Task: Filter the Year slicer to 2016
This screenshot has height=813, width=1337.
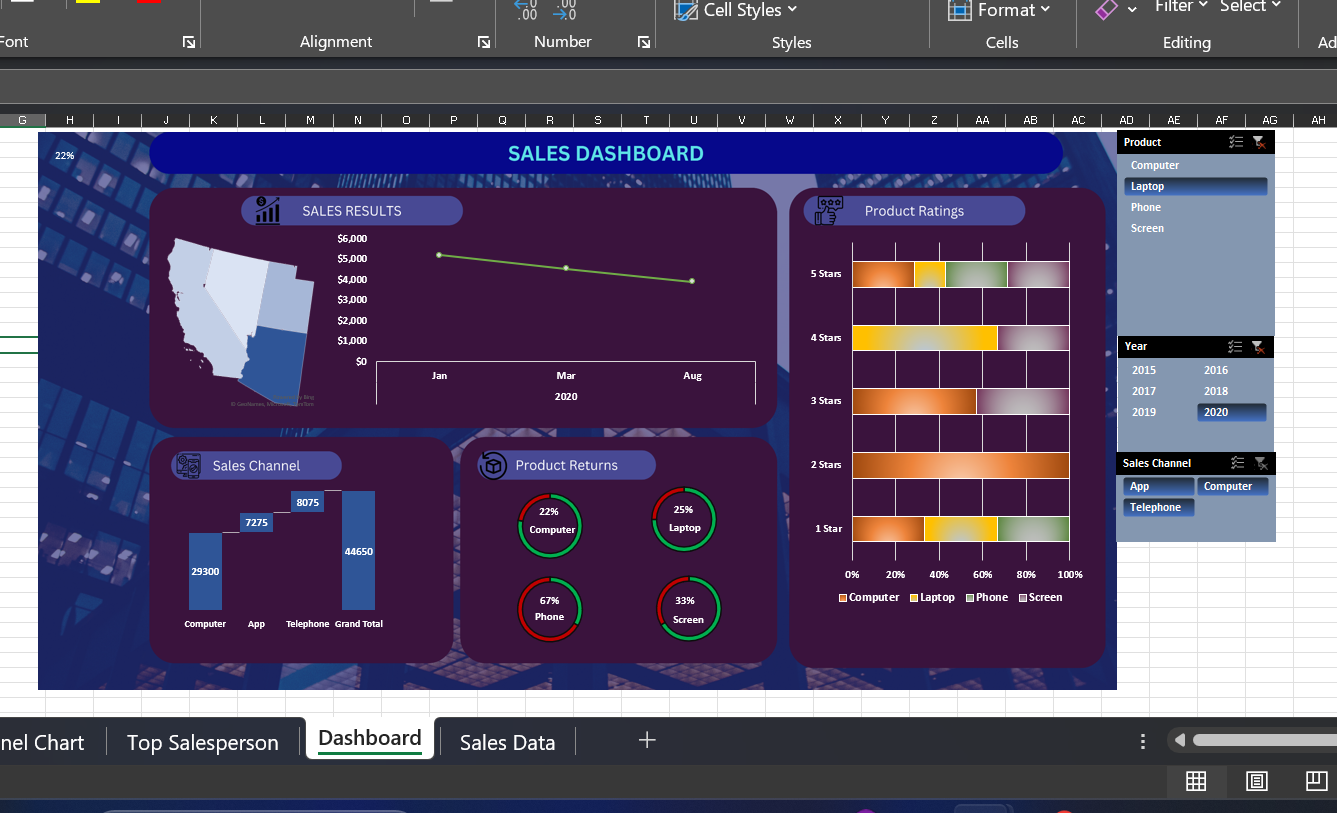Action: (x=1231, y=370)
